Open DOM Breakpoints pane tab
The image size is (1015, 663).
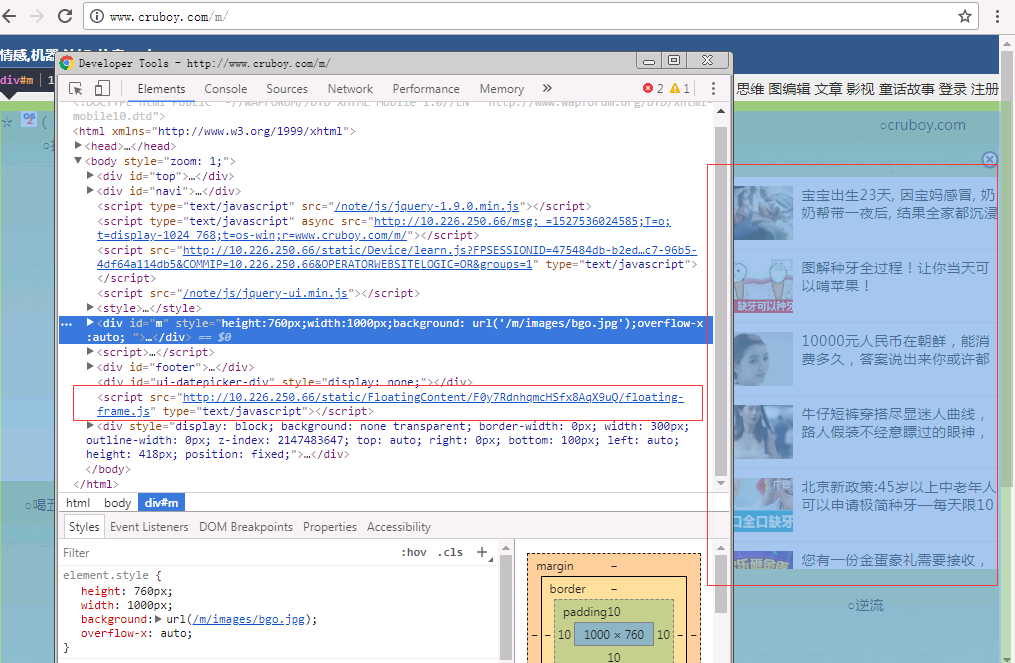(x=246, y=527)
